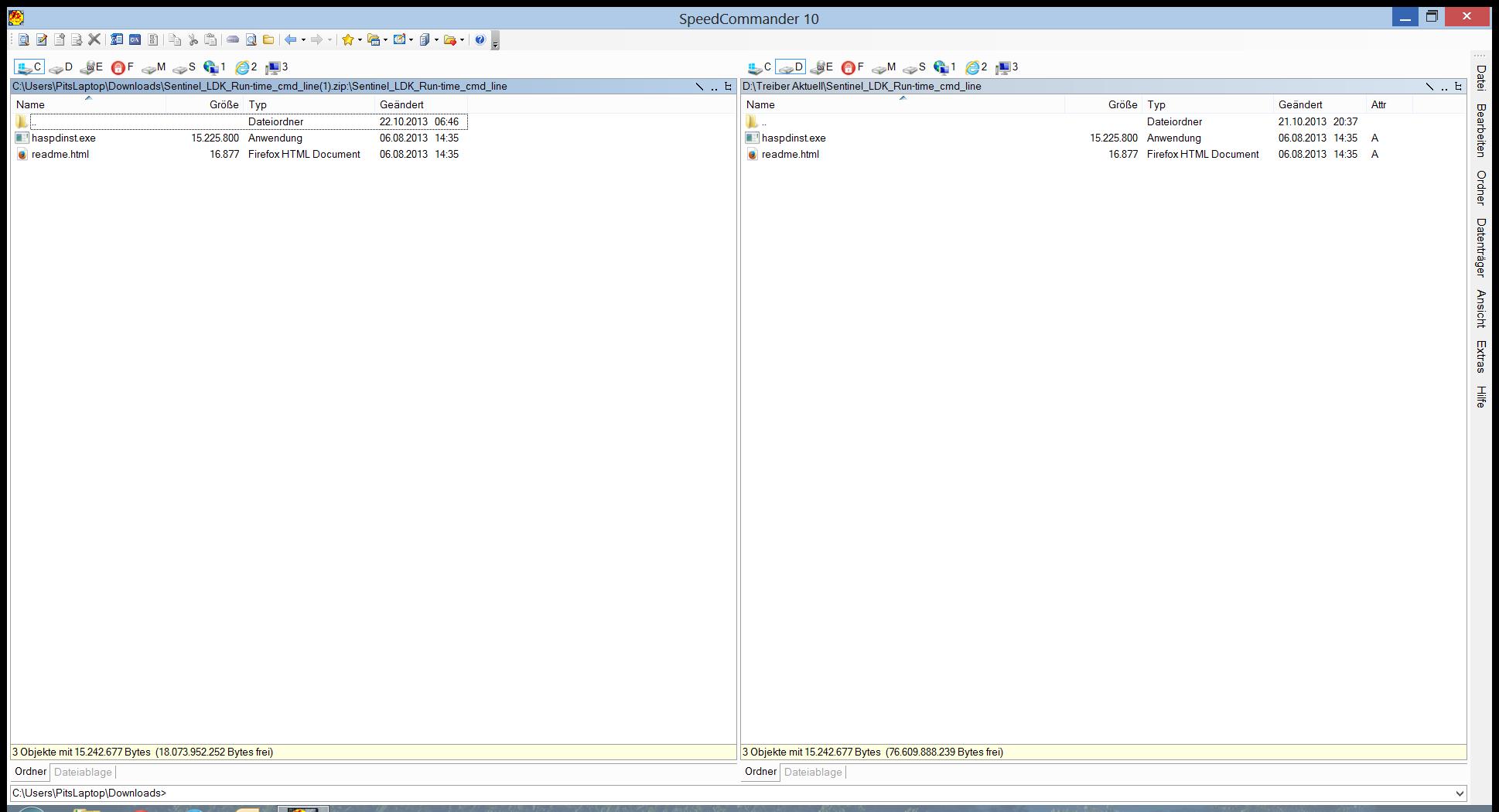This screenshot has height=812, width=1499.
Task: Open the Datenträger menu
Action: pos(1480,247)
